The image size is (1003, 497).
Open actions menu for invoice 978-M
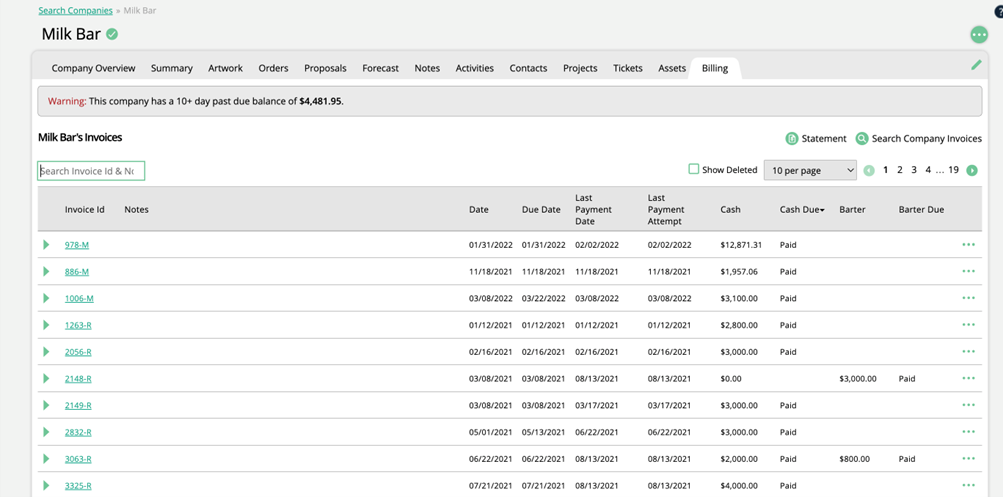(x=968, y=244)
